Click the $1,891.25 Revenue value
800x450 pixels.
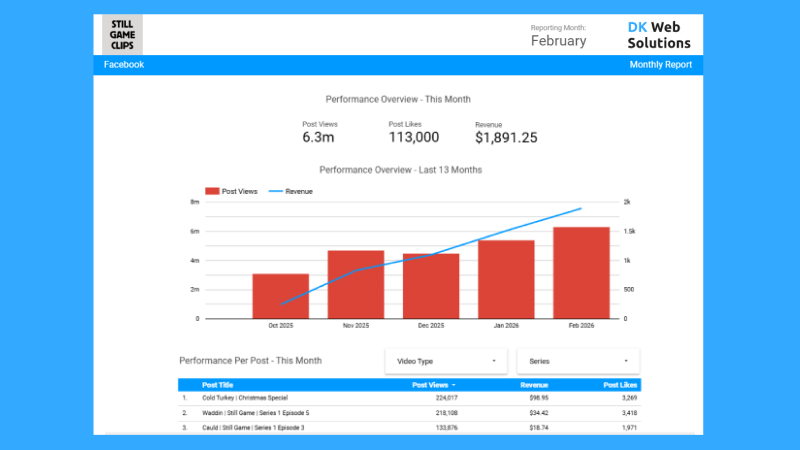pyautogui.click(x=506, y=138)
